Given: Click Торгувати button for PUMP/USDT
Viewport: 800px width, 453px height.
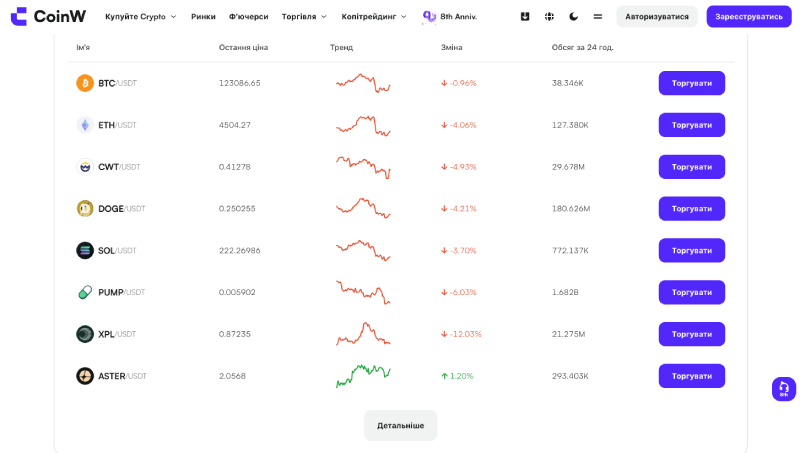Looking at the screenshot, I should tap(691, 292).
